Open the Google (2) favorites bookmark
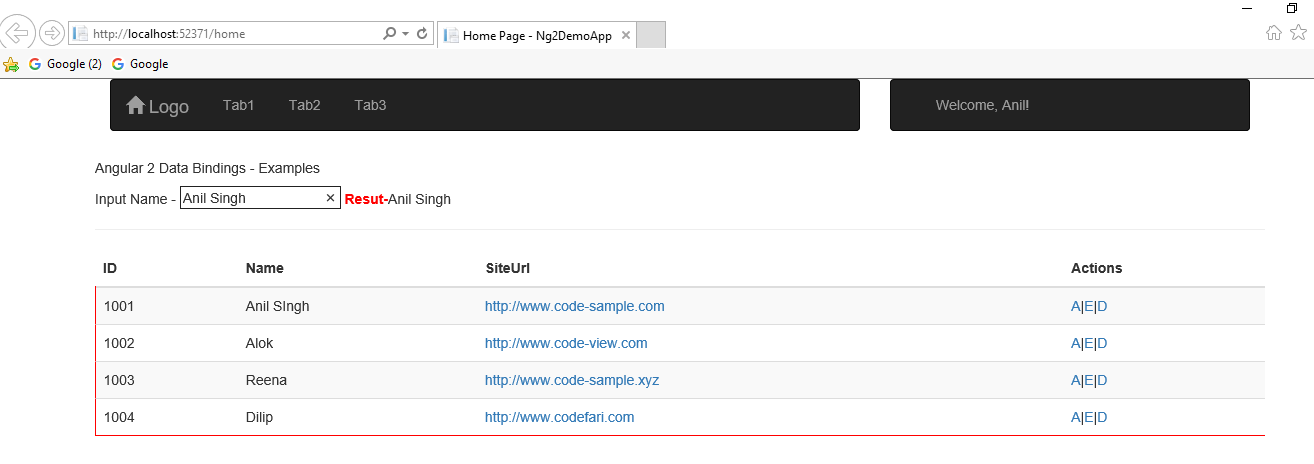 pyautogui.click(x=66, y=64)
